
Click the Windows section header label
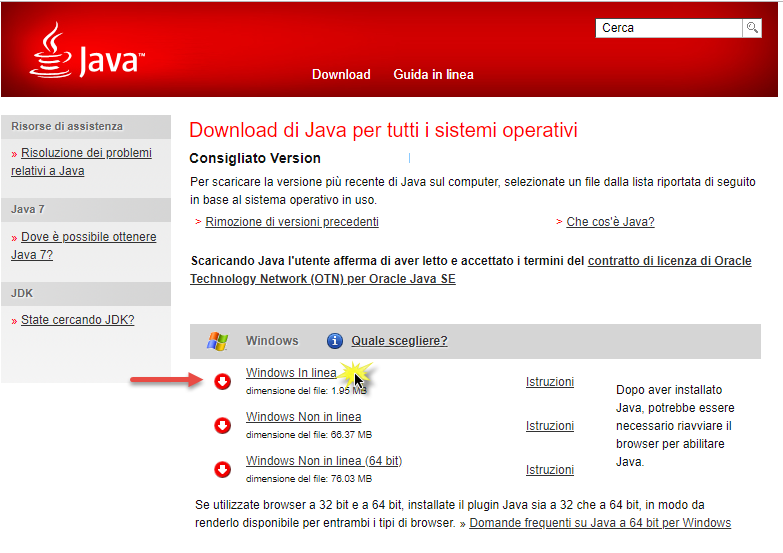click(x=272, y=341)
